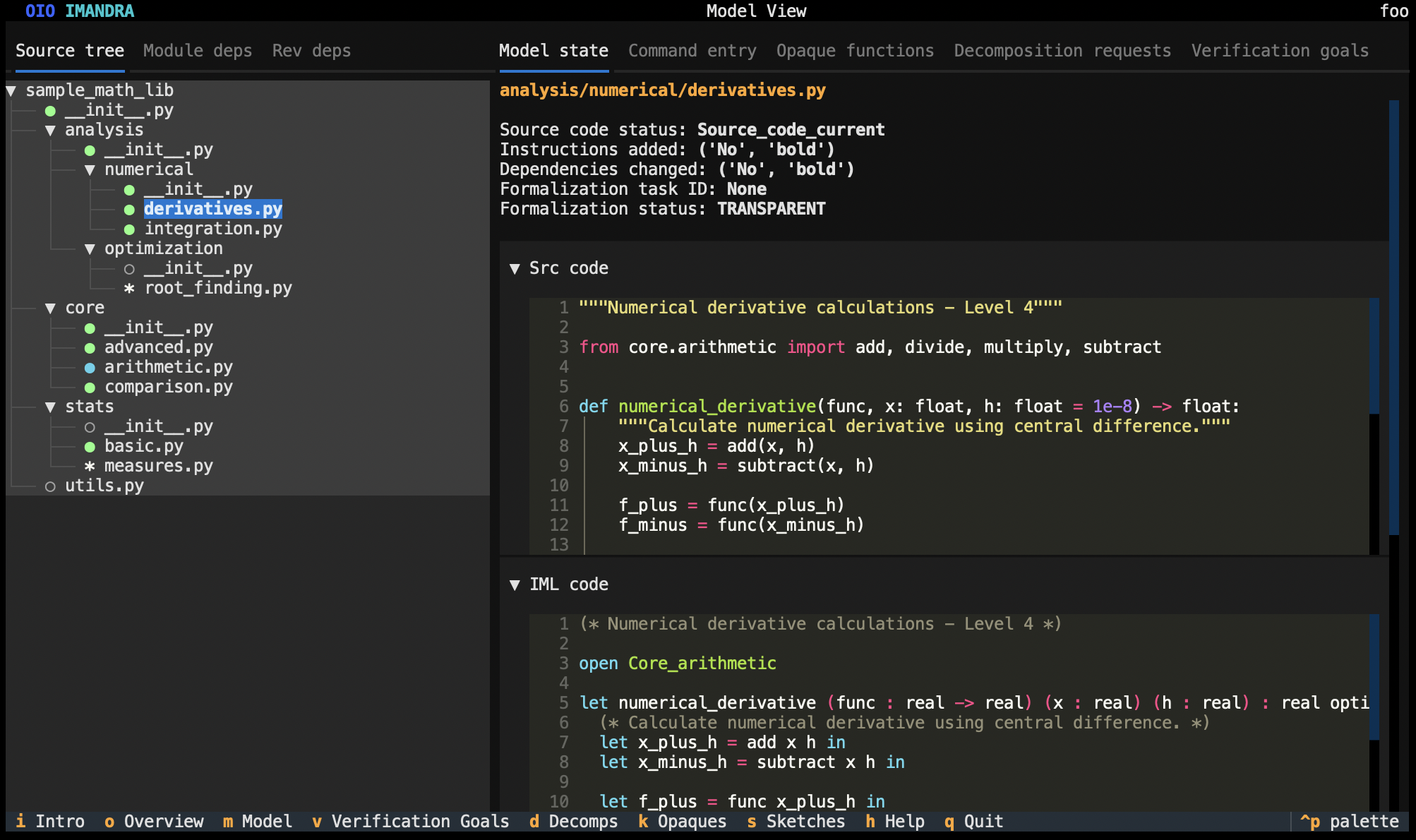
Task: Click the right panel vertical scrollbar
Action: [1393, 318]
